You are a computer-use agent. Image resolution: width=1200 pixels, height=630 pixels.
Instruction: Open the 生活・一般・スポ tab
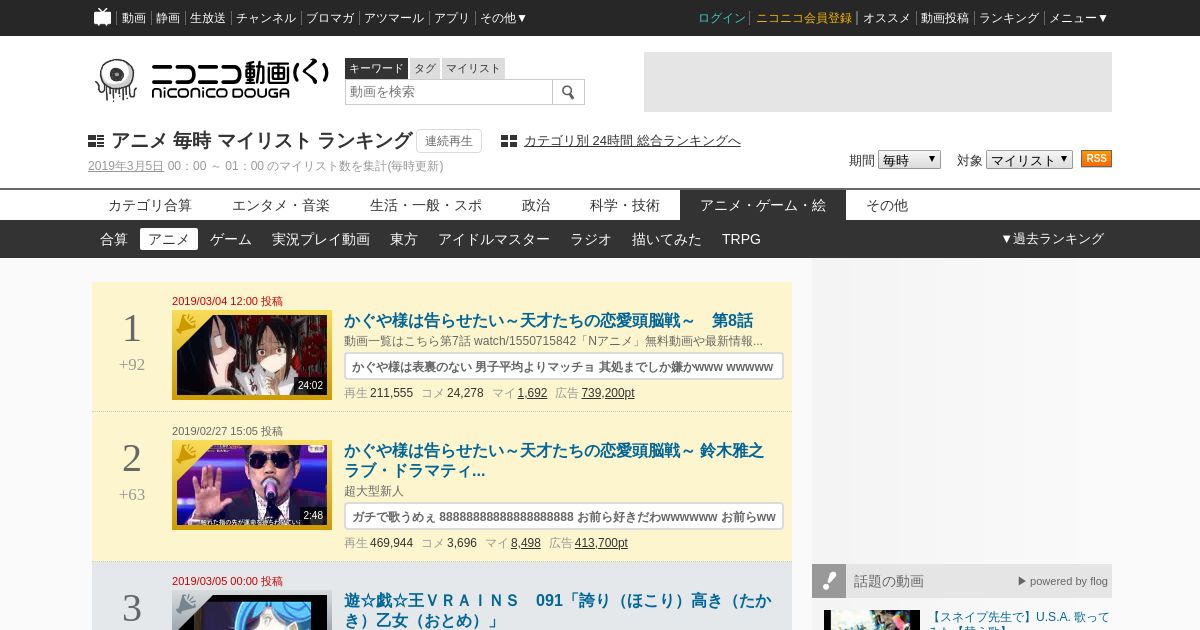click(x=426, y=205)
